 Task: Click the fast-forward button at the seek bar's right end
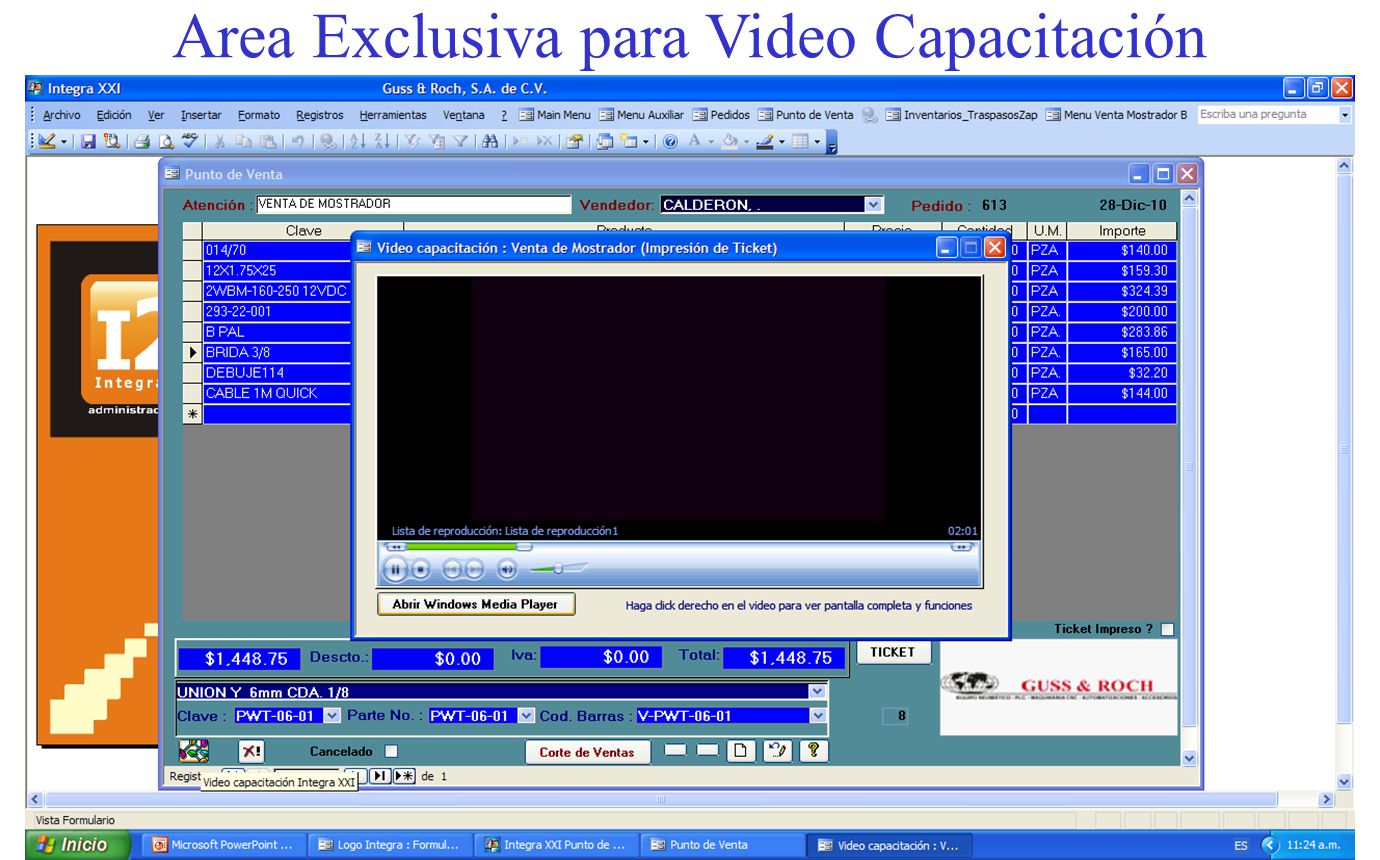pyautogui.click(x=962, y=547)
